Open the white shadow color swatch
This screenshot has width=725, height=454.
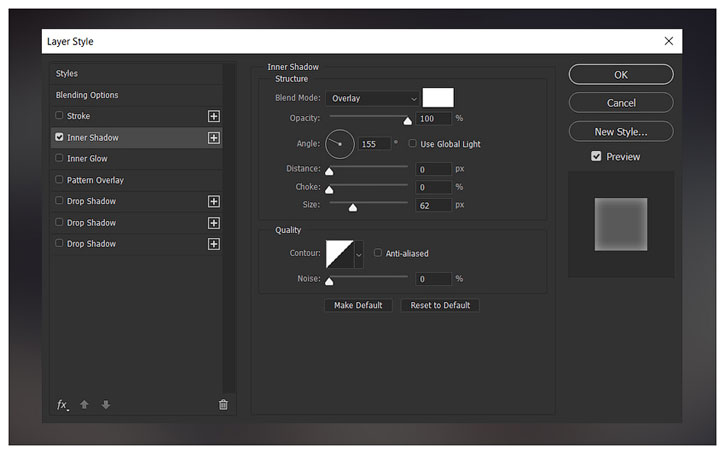pyautogui.click(x=438, y=98)
